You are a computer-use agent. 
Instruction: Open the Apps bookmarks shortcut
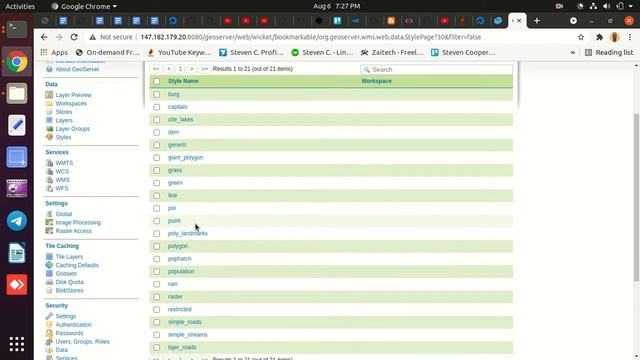(54, 52)
